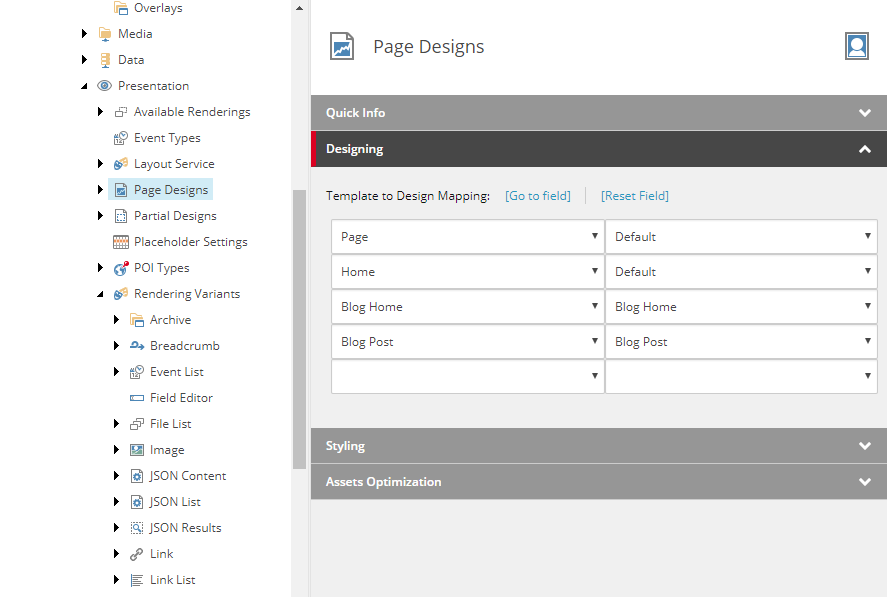Click the Page Designs tree icon

(x=120, y=190)
